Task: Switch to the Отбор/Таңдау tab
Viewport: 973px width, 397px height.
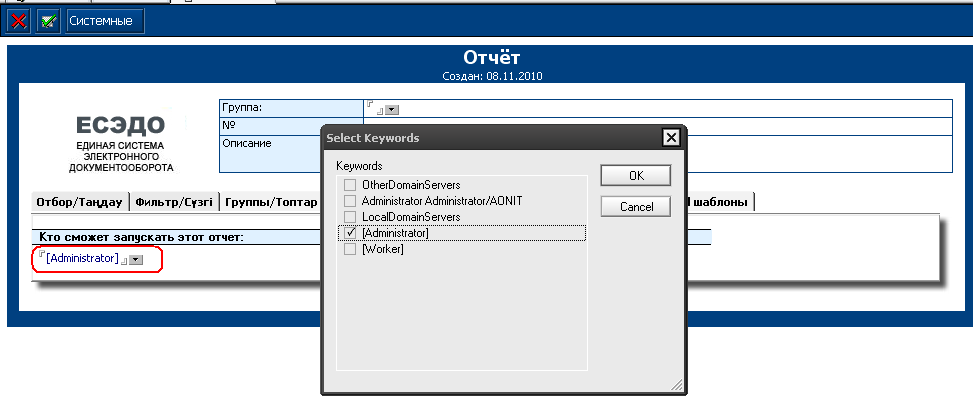Action: coord(79,202)
